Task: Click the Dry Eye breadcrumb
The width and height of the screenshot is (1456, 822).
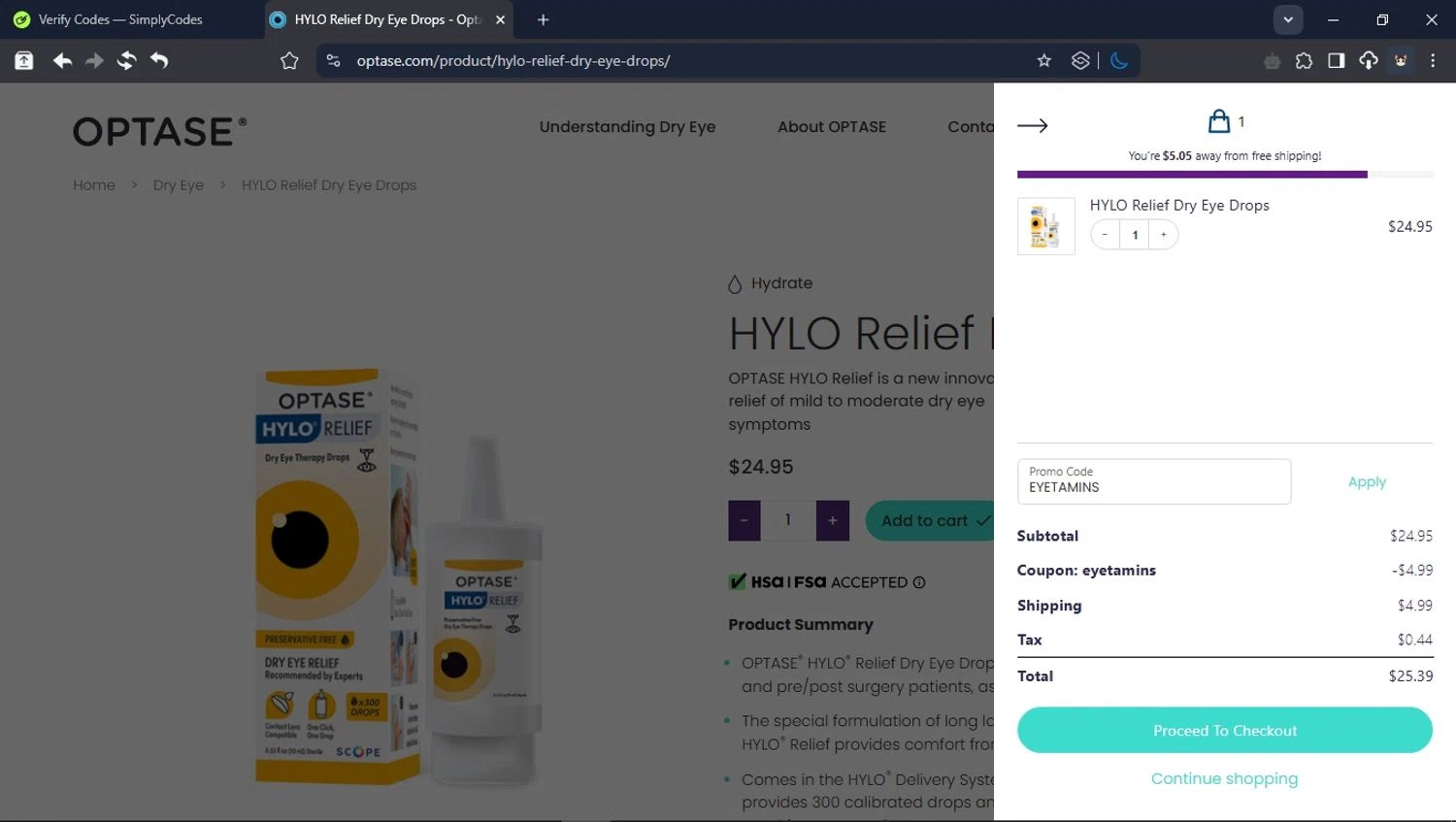Action: coord(179,184)
